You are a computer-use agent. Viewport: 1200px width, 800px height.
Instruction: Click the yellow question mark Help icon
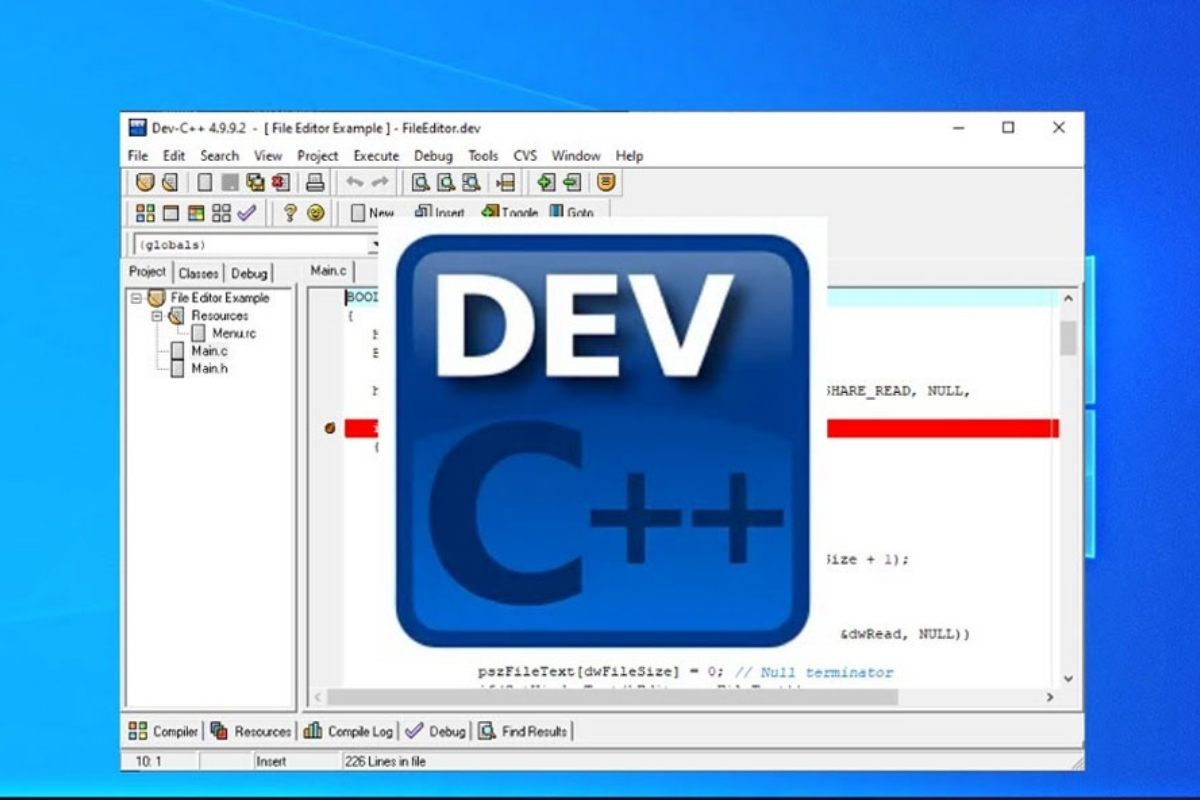[290, 212]
